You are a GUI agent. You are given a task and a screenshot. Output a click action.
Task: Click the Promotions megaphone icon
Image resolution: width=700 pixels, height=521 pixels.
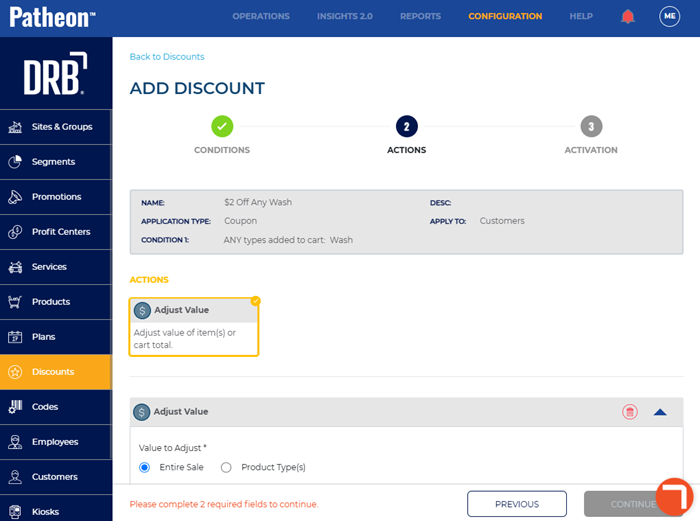(15, 196)
